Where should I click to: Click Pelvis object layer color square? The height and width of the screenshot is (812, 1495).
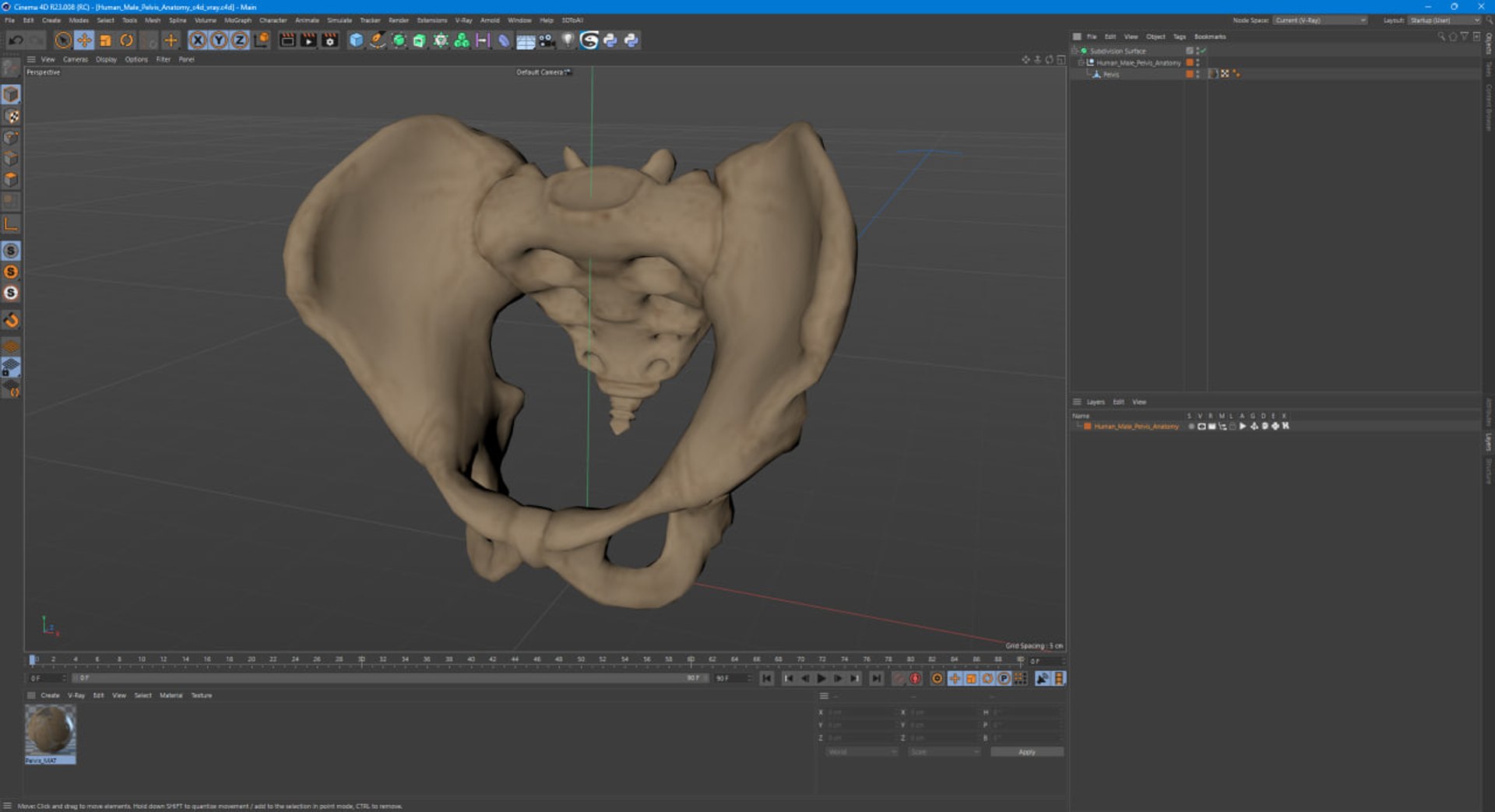(x=1189, y=74)
